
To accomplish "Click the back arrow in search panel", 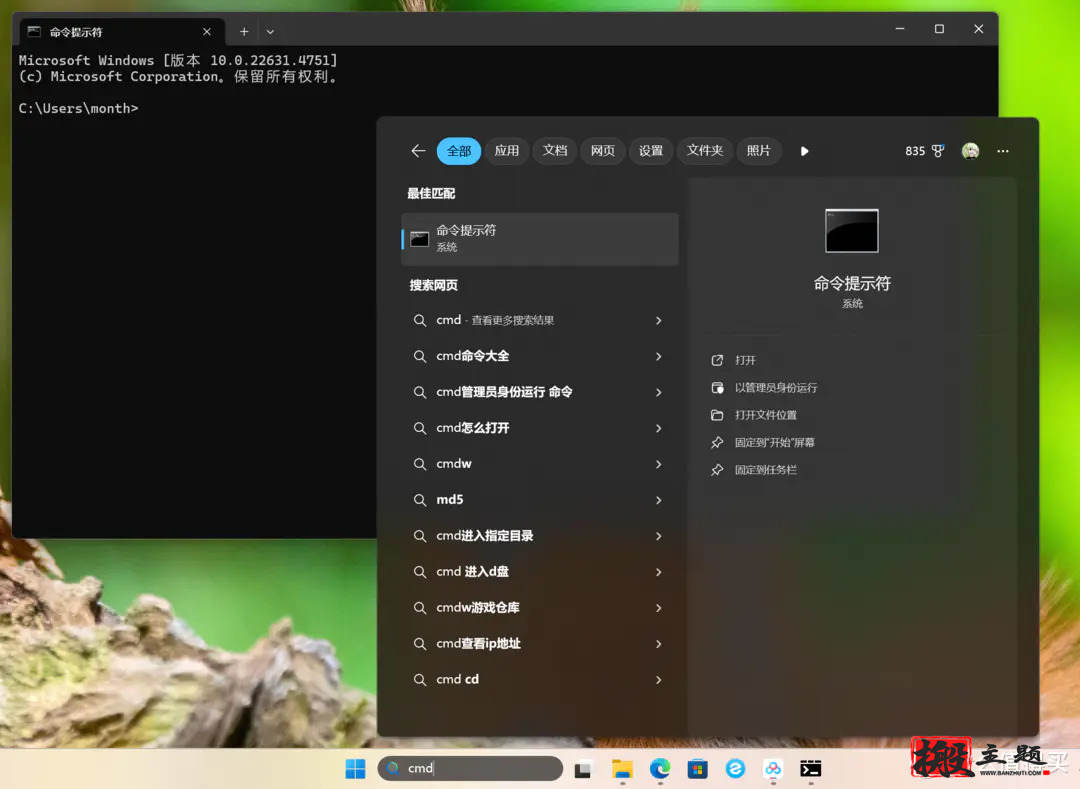I will tap(417, 150).
